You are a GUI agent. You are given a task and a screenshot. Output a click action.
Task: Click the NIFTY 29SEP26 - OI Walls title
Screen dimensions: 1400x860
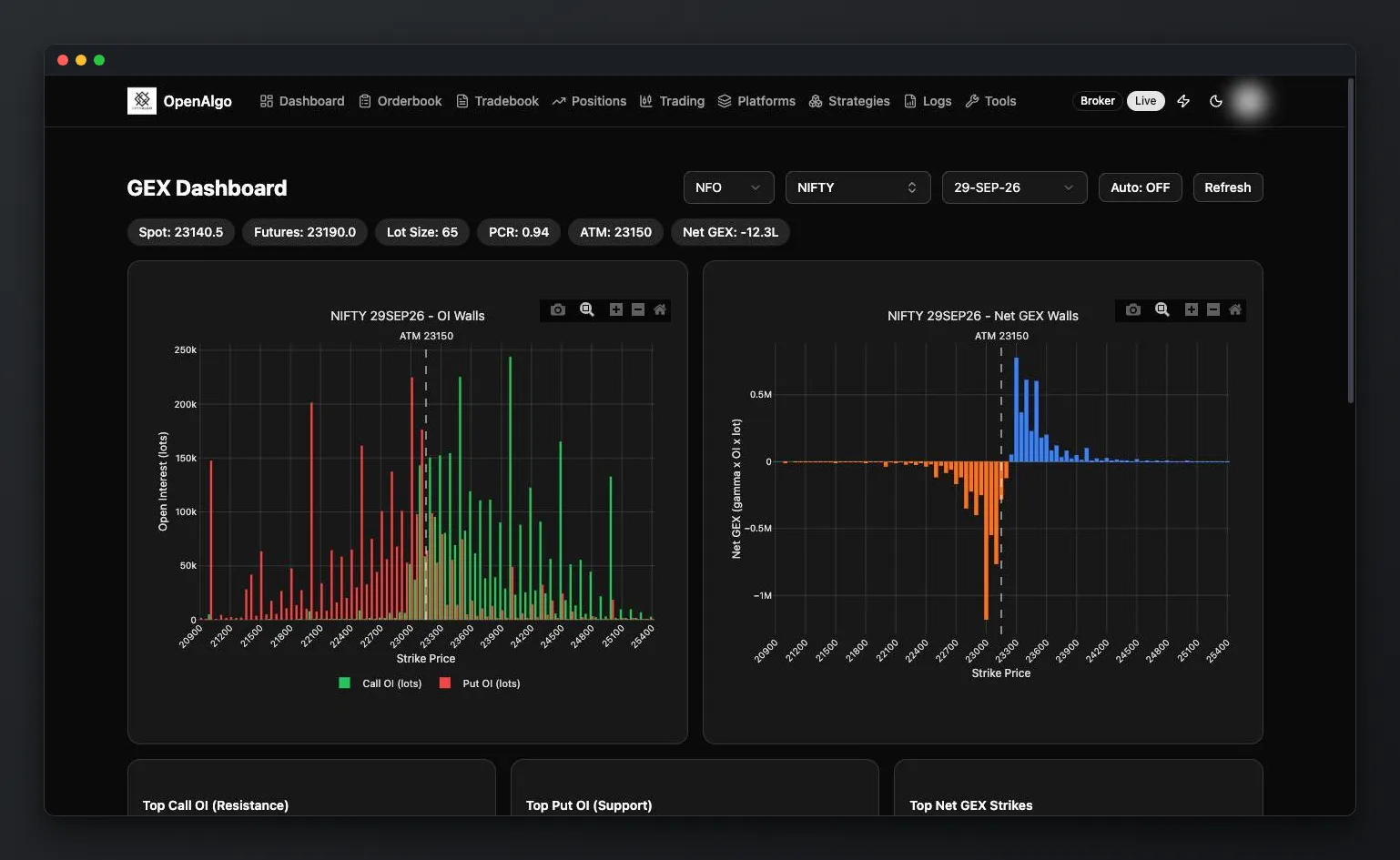pyautogui.click(x=408, y=316)
